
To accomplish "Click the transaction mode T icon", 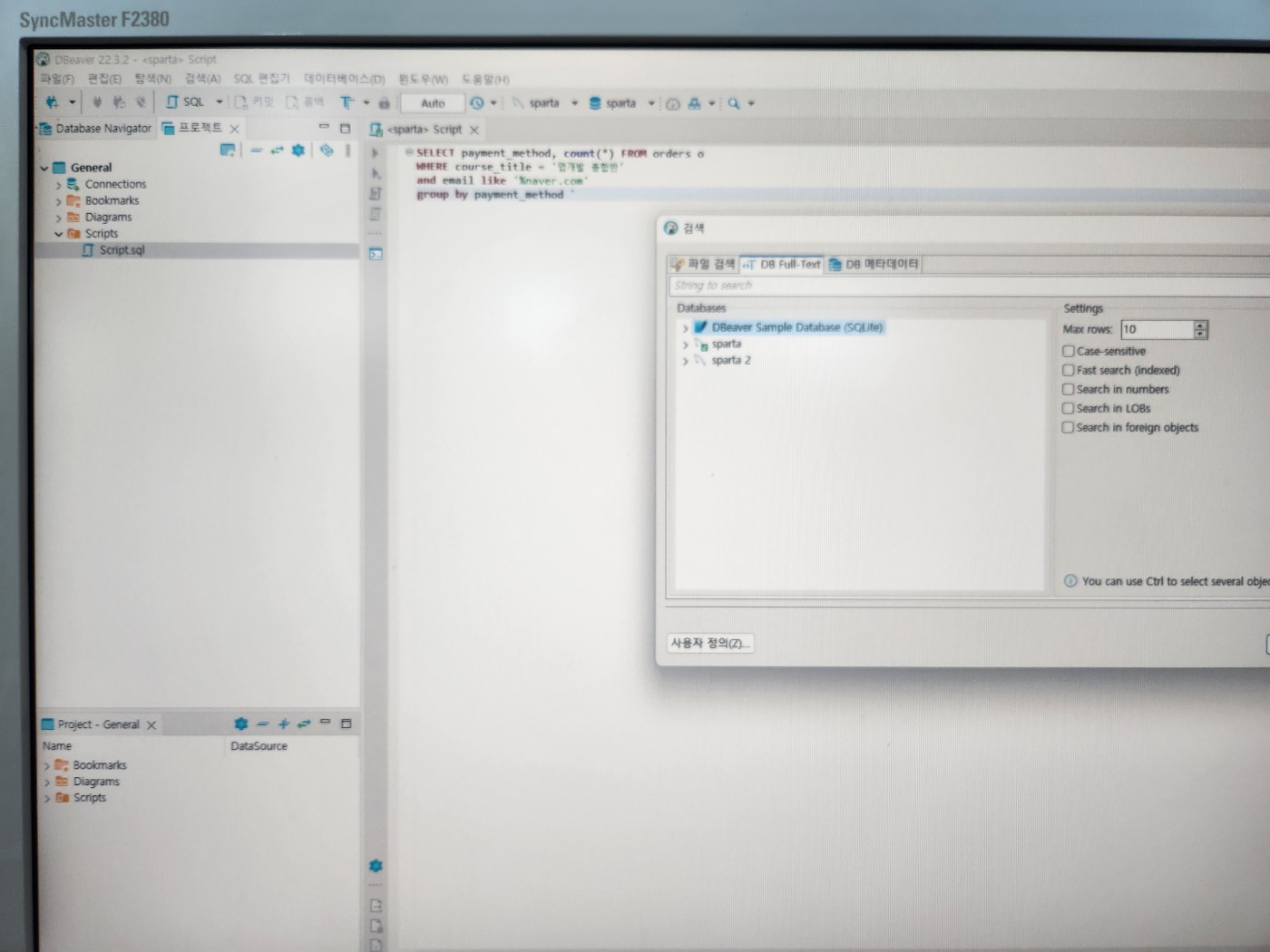I will [x=347, y=102].
